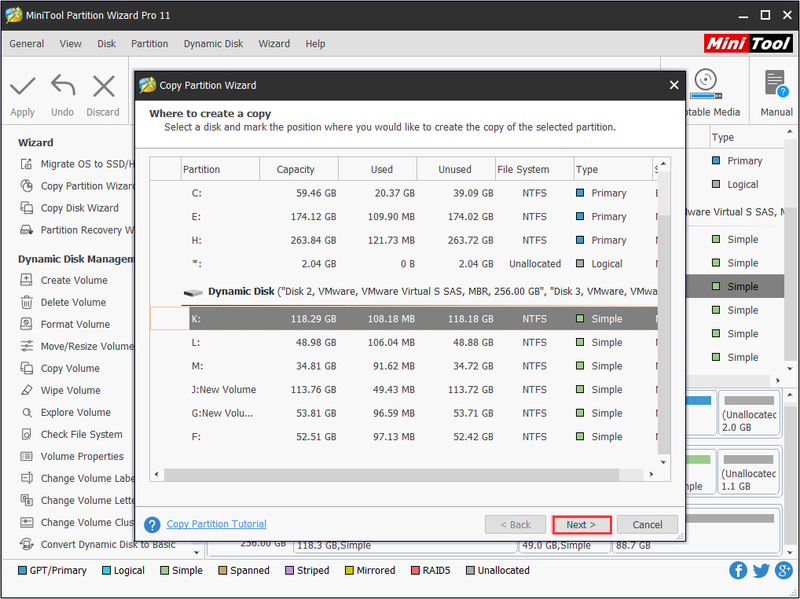Click the Bootable Media disc icon
800x599 pixels.
pyautogui.click(x=706, y=84)
